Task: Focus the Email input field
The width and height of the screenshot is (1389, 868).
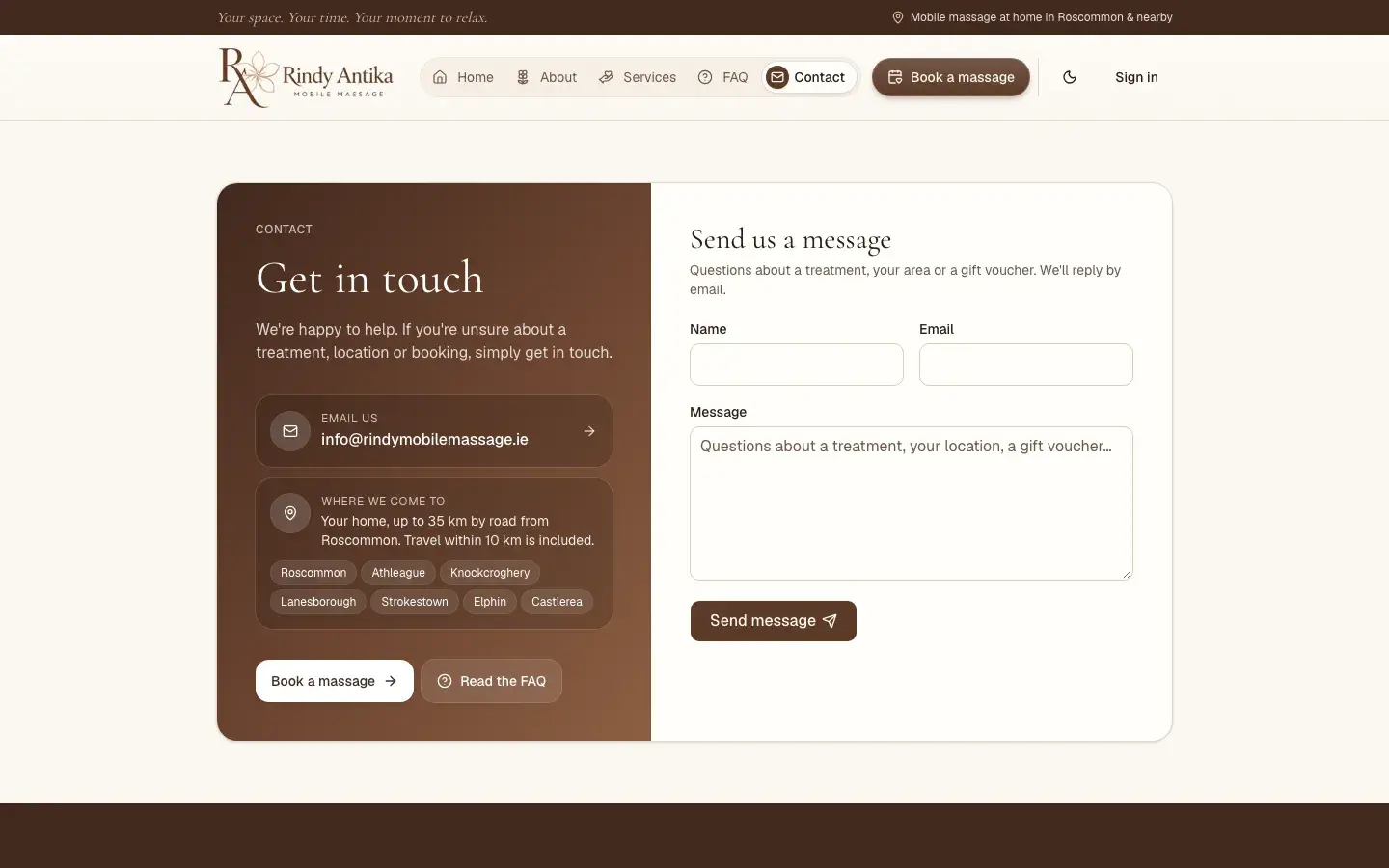Action: click(1026, 365)
